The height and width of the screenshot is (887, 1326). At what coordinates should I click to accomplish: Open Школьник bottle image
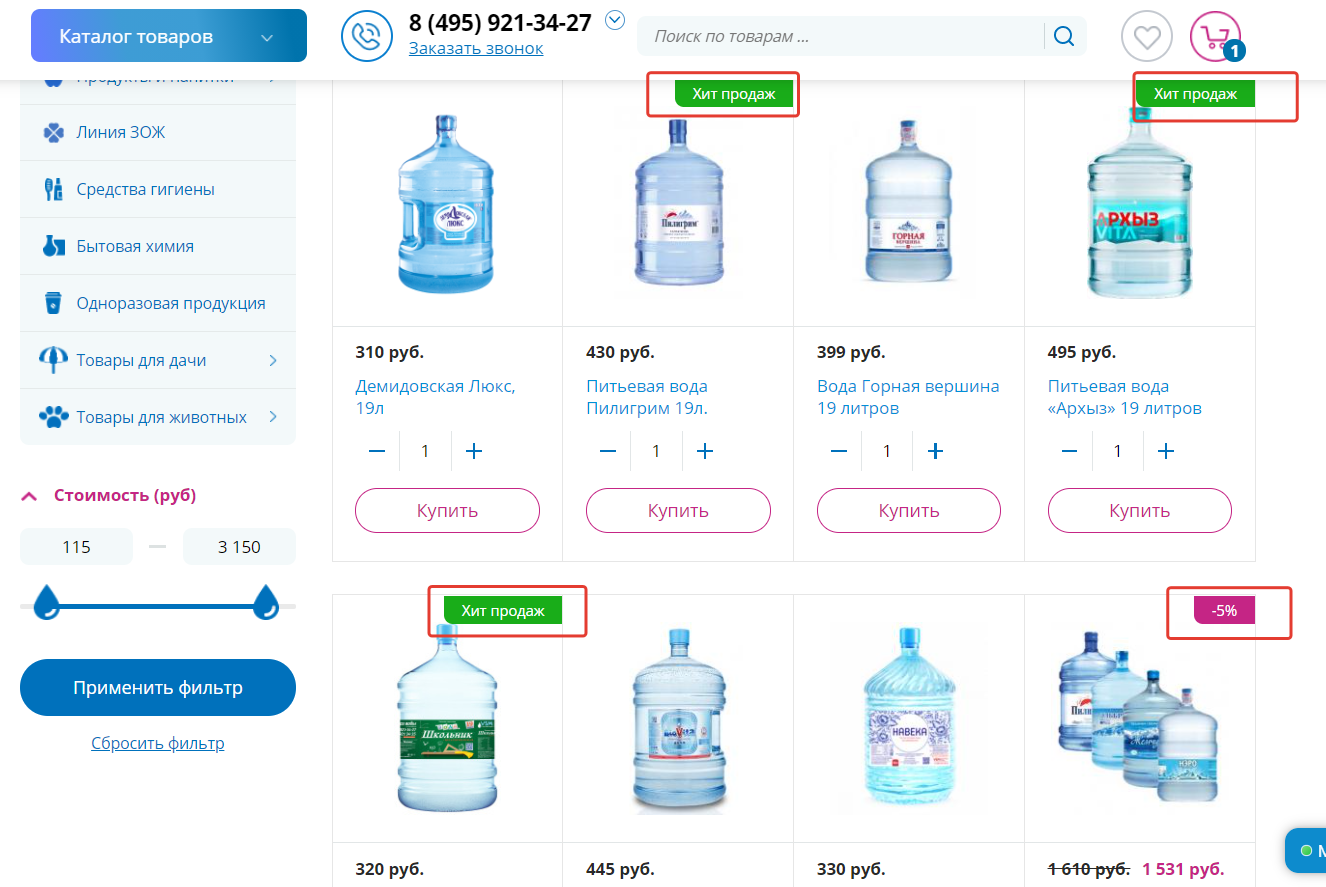pos(447,716)
